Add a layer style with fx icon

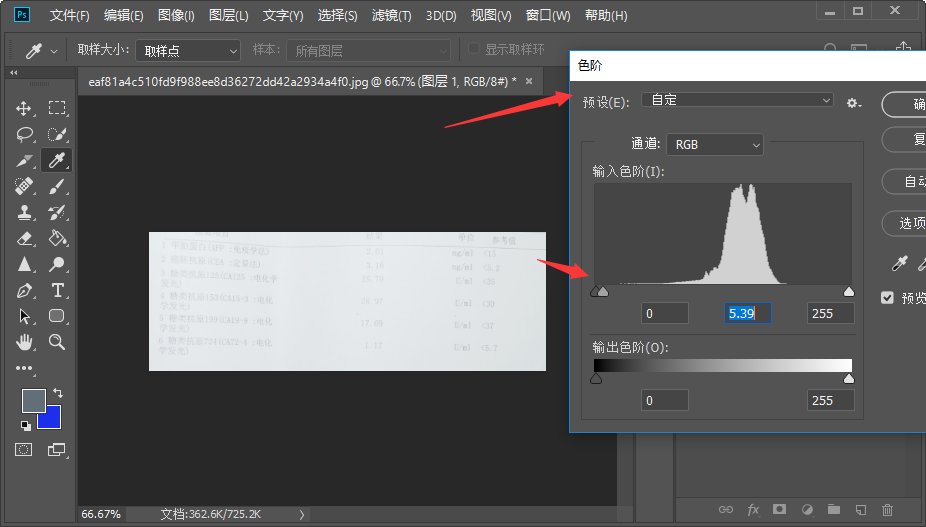pos(753,510)
